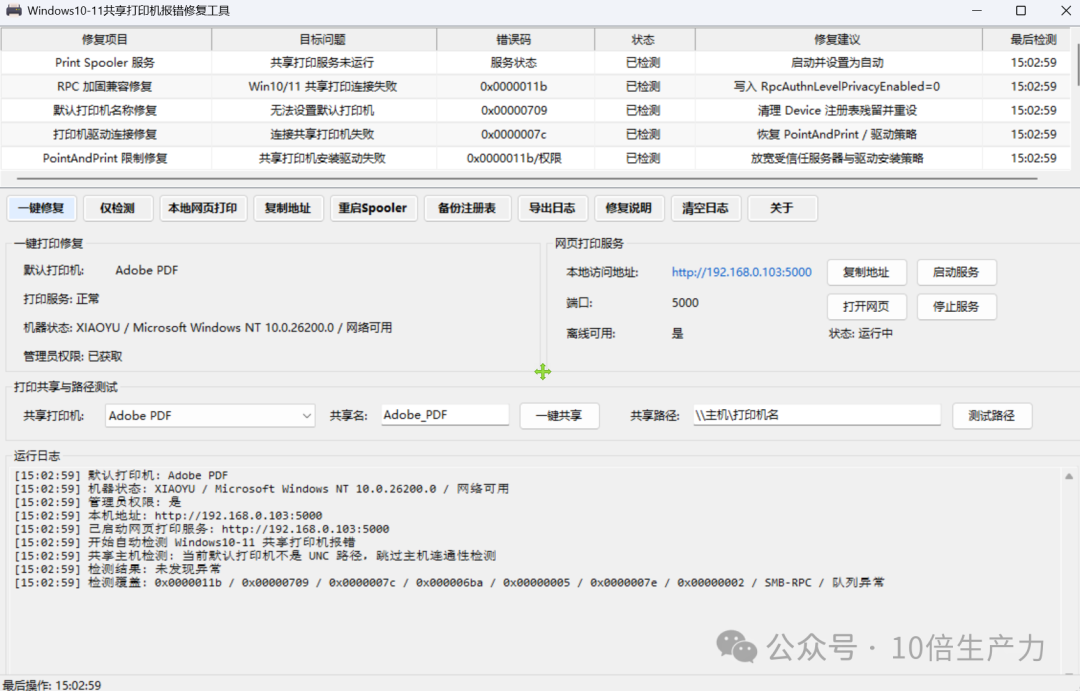
Task: Click the 错误码 column header
Action: [515, 40]
